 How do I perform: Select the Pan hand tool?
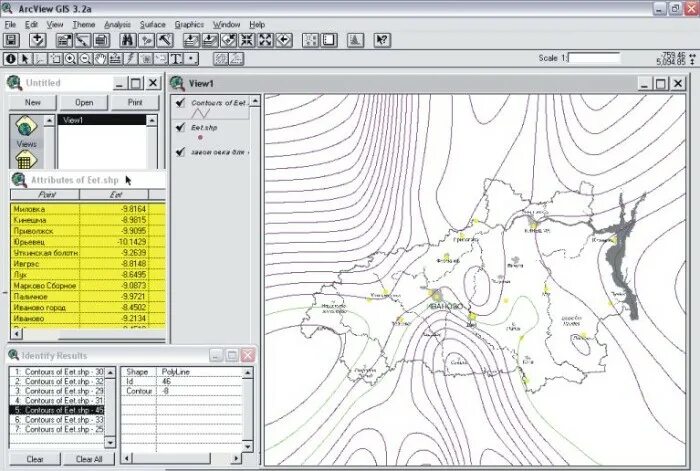pyautogui.click(x=101, y=58)
